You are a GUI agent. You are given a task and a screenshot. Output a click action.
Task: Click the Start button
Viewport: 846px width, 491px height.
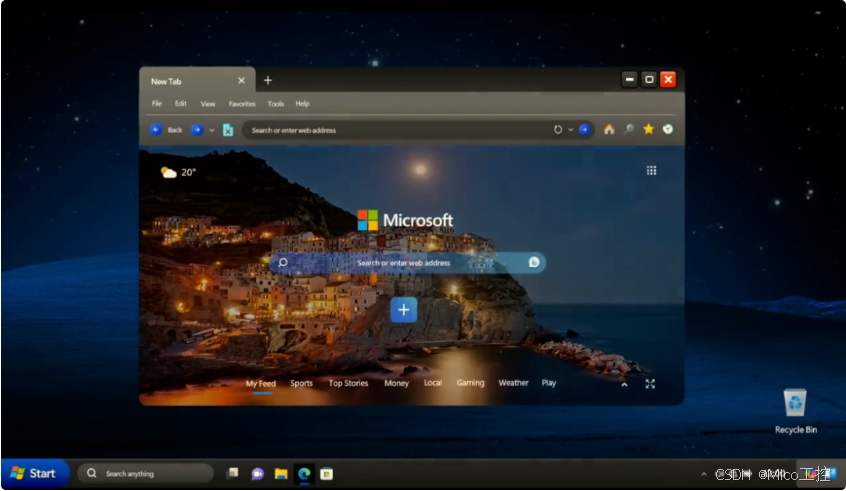point(35,474)
